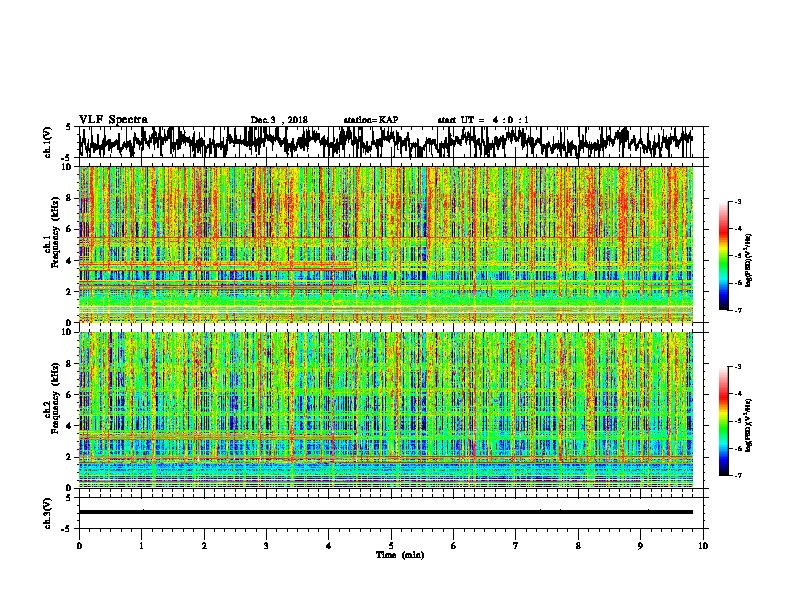Click the "6" kHz tick on the ch.2 frequency axis
The height and width of the screenshot is (612, 792).
pos(69,395)
